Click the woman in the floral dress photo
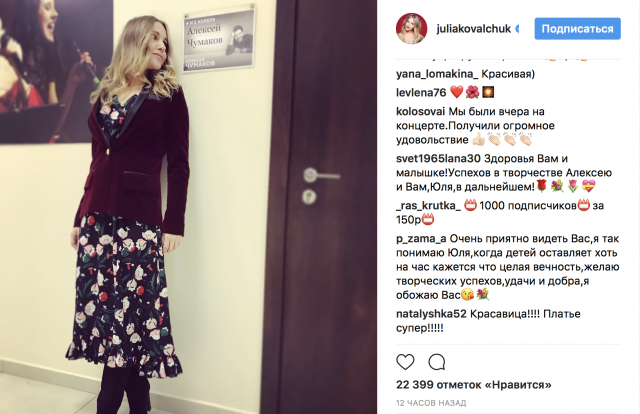The width and height of the screenshot is (640, 414). click(129, 212)
